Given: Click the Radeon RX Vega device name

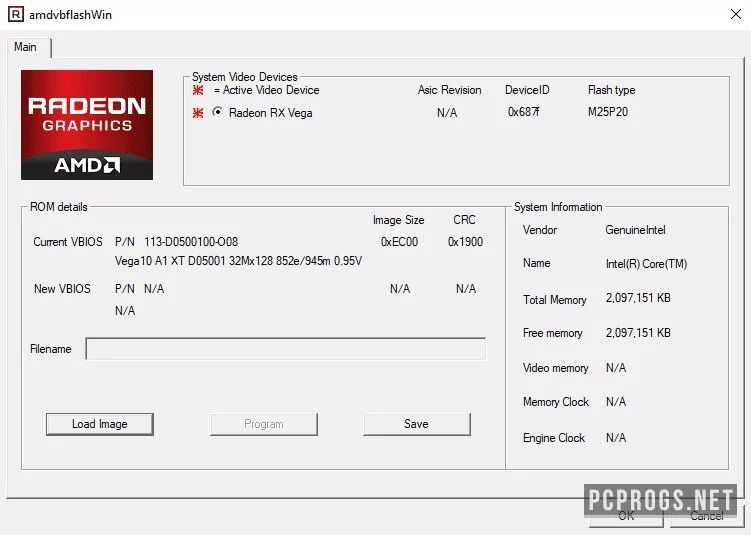Looking at the screenshot, I should (x=271, y=113).
